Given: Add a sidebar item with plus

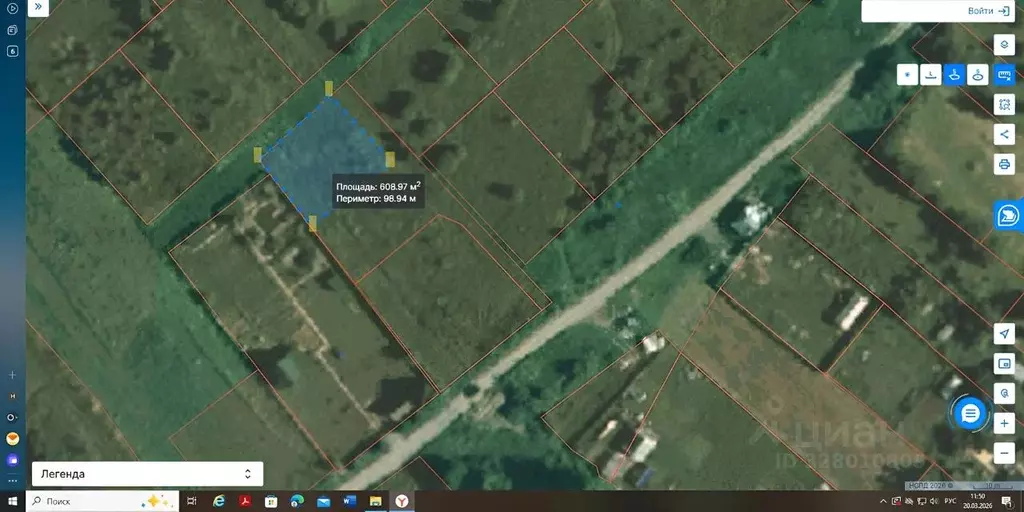Looking at the screenshot, I should click(12, 376).
